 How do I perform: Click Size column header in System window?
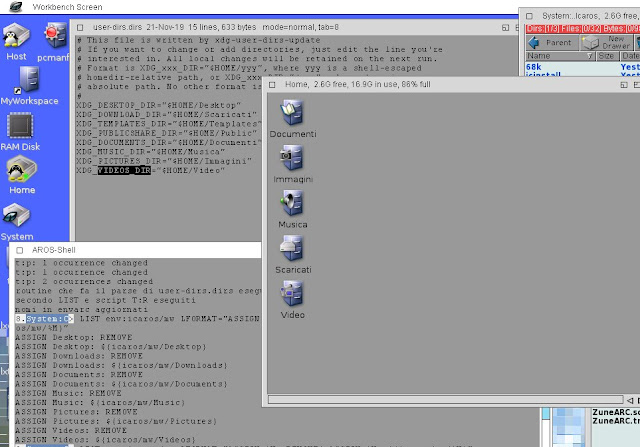(607, 56)
